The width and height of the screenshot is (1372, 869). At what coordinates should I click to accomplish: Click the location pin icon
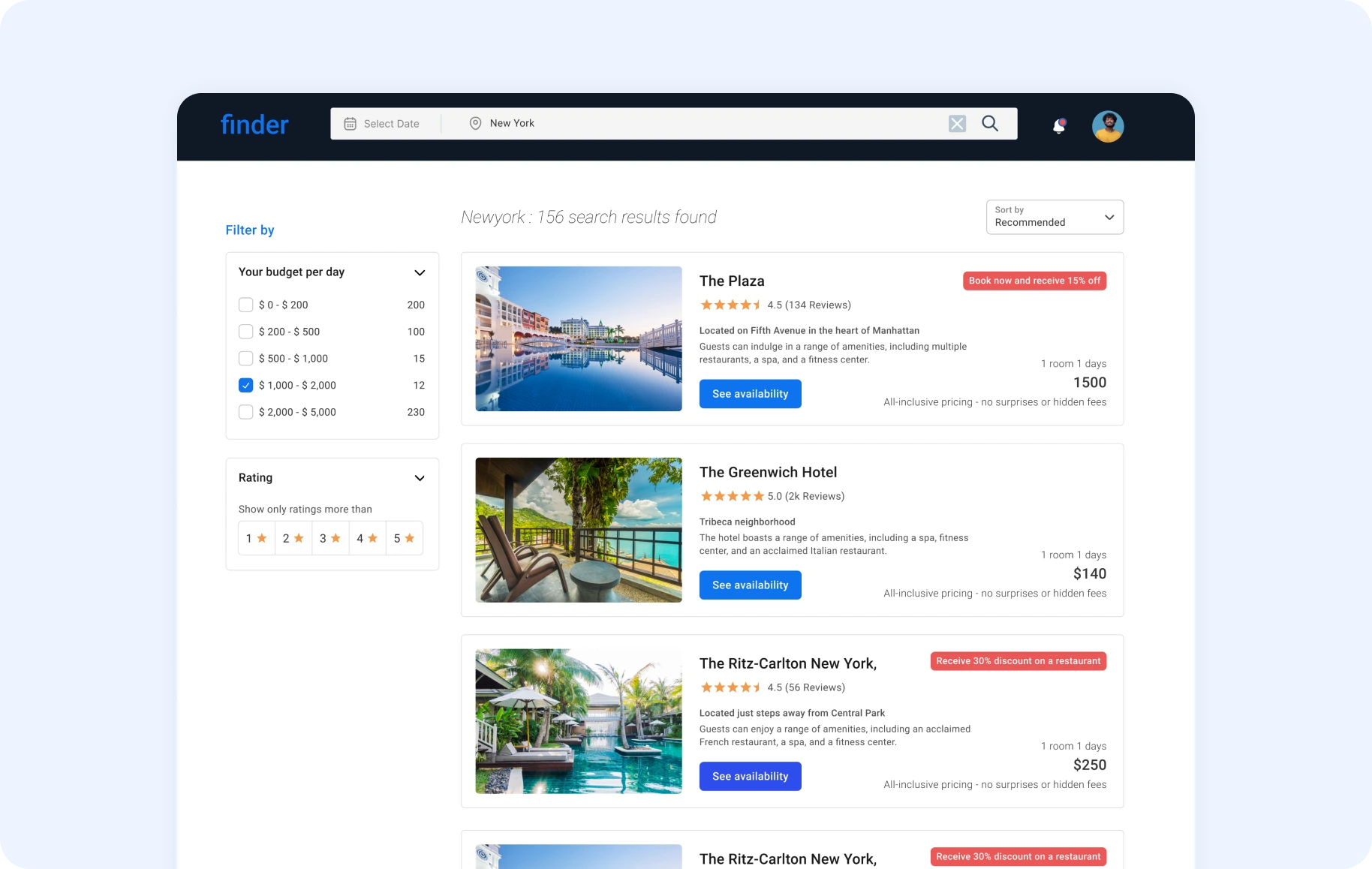pyautogui.click(x=475, y=124)
